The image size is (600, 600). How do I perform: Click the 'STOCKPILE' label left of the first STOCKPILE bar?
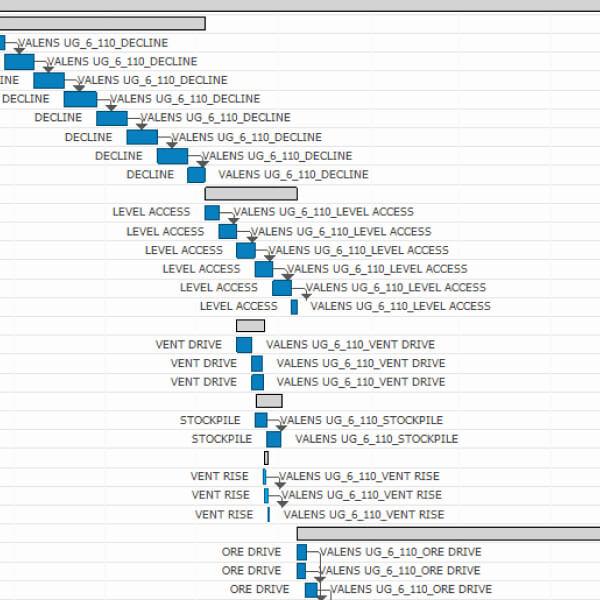click(210, 420)
